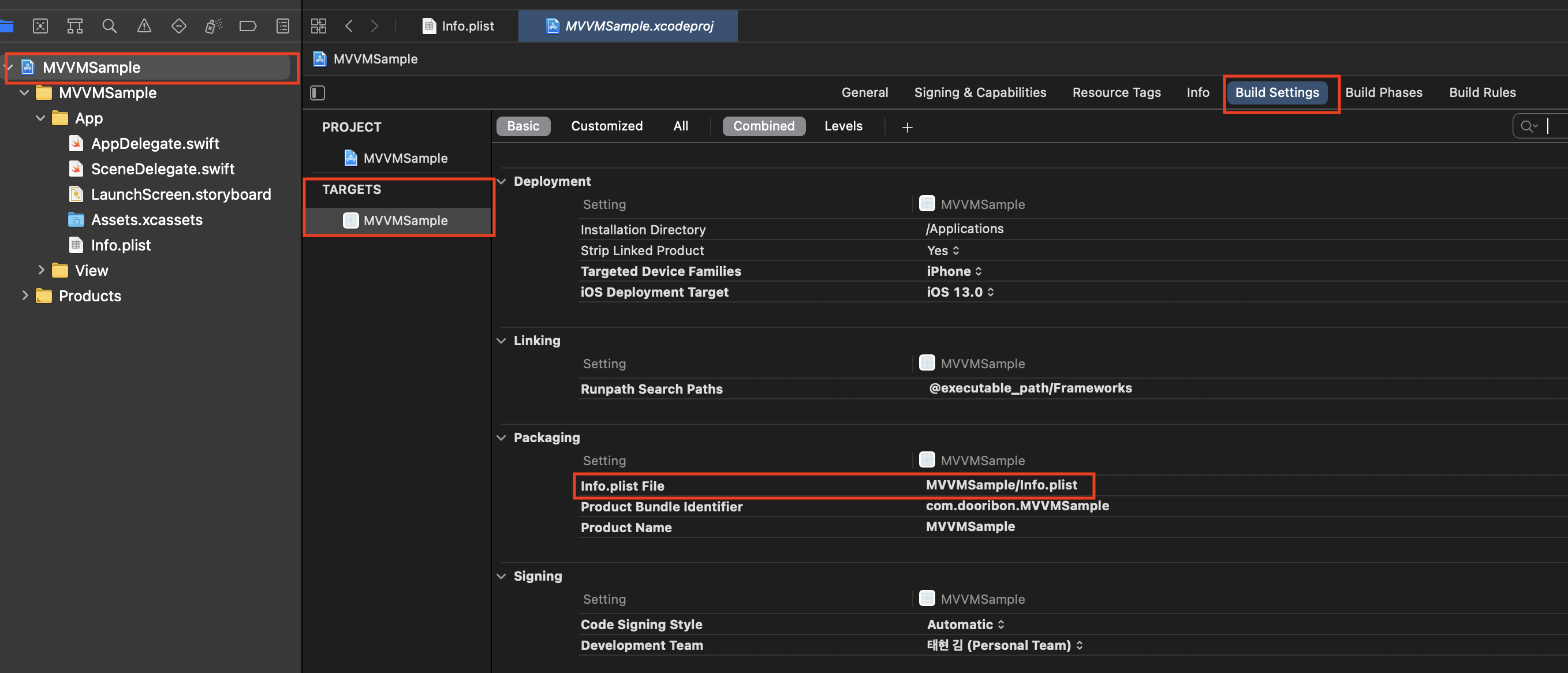The width and height of the screenshot is (1568, 673).
Task: Hide the project and targets sidebar
Action: (x=318, y=92)
